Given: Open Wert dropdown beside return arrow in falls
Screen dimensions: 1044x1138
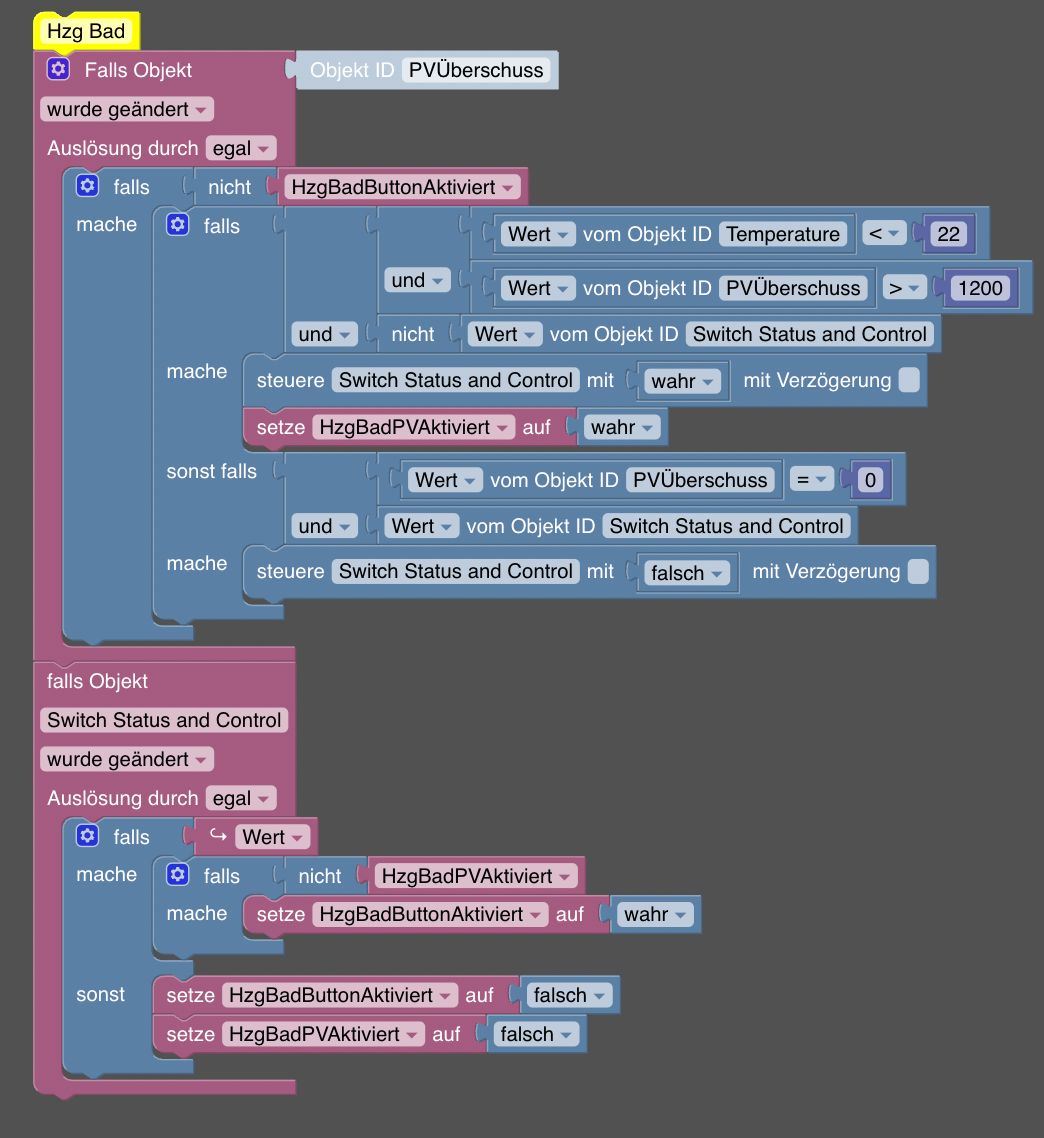Looking at the screenshot, I should (272, 837).
